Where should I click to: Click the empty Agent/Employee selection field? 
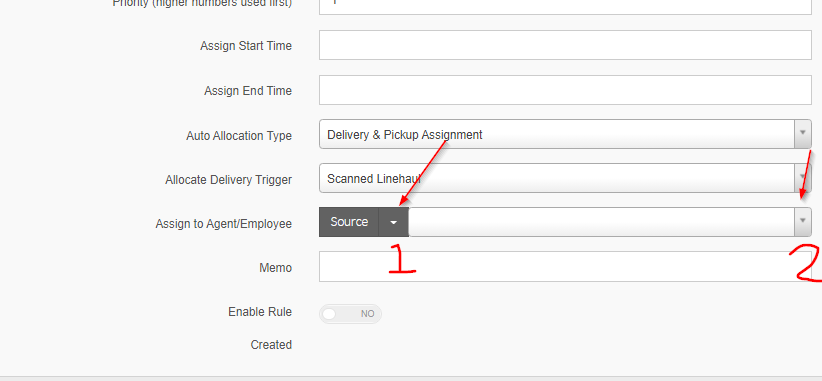click(x=602, y=222)
